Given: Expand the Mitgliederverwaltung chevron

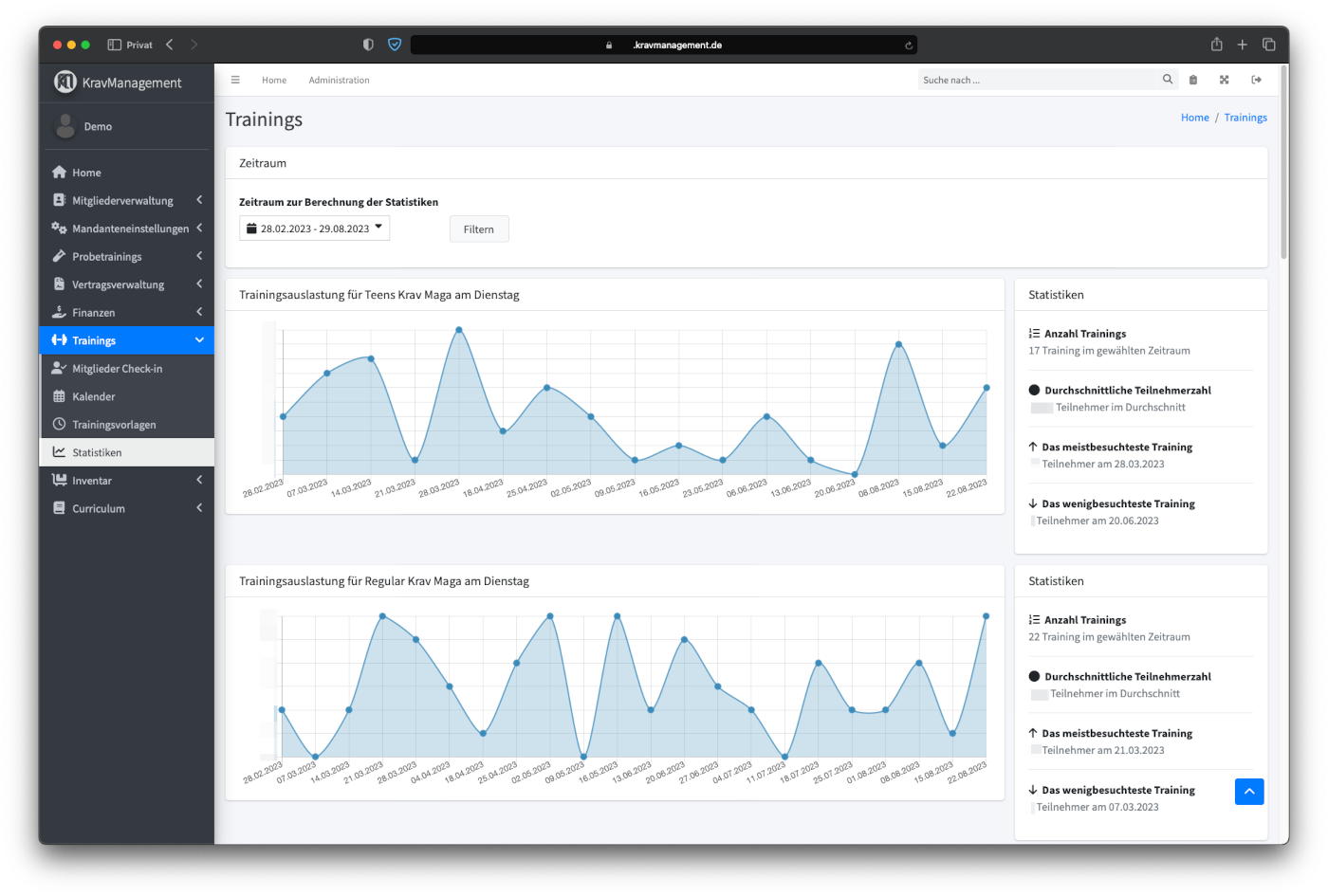Looking at the screenshot, I should coord(199,200).
